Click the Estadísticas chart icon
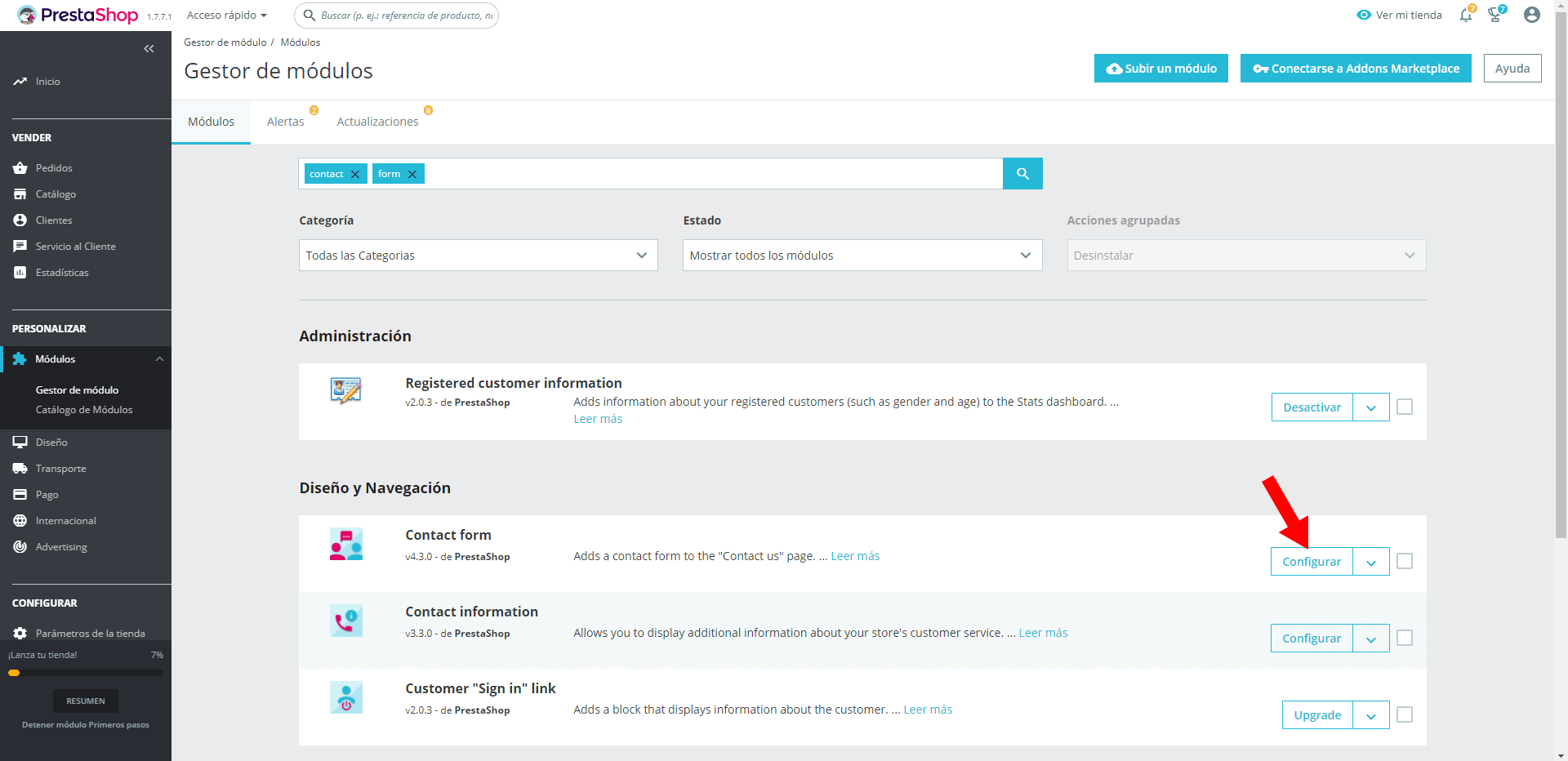The width and height of the screenshot is (1568, 761). (20, 273)
